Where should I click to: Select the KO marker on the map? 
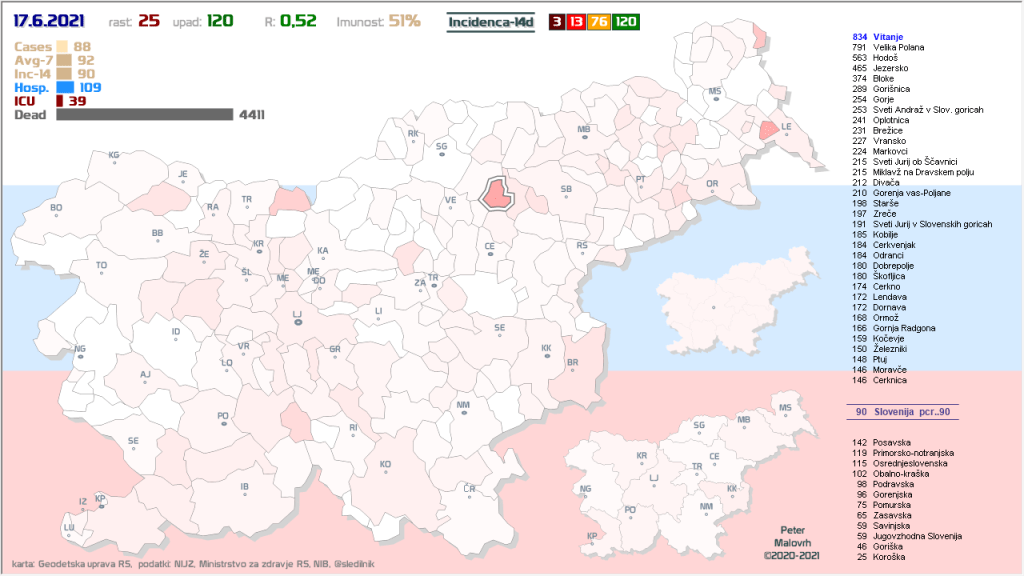point(385,469)
